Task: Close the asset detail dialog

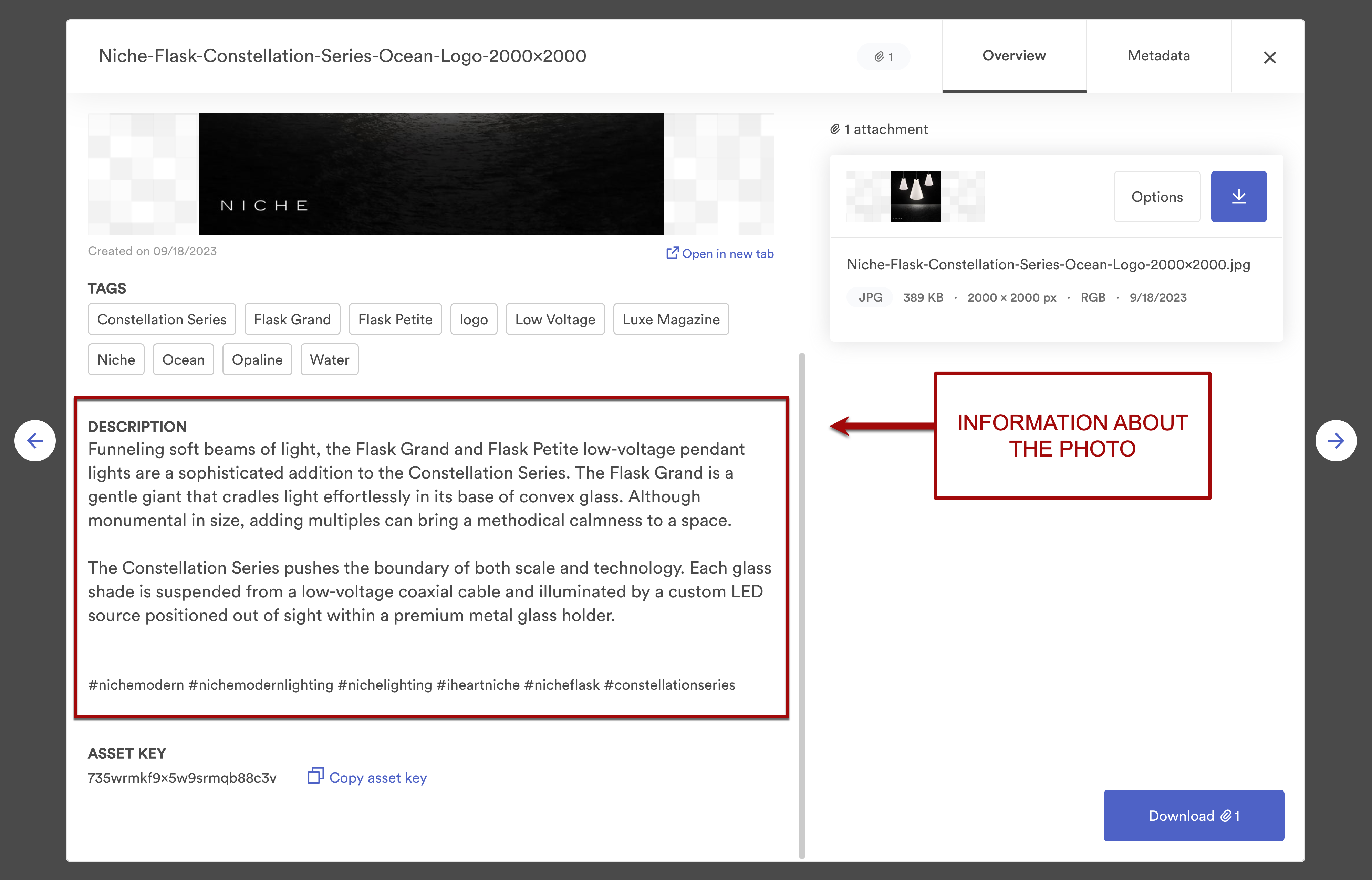Action: point(1270,57)
